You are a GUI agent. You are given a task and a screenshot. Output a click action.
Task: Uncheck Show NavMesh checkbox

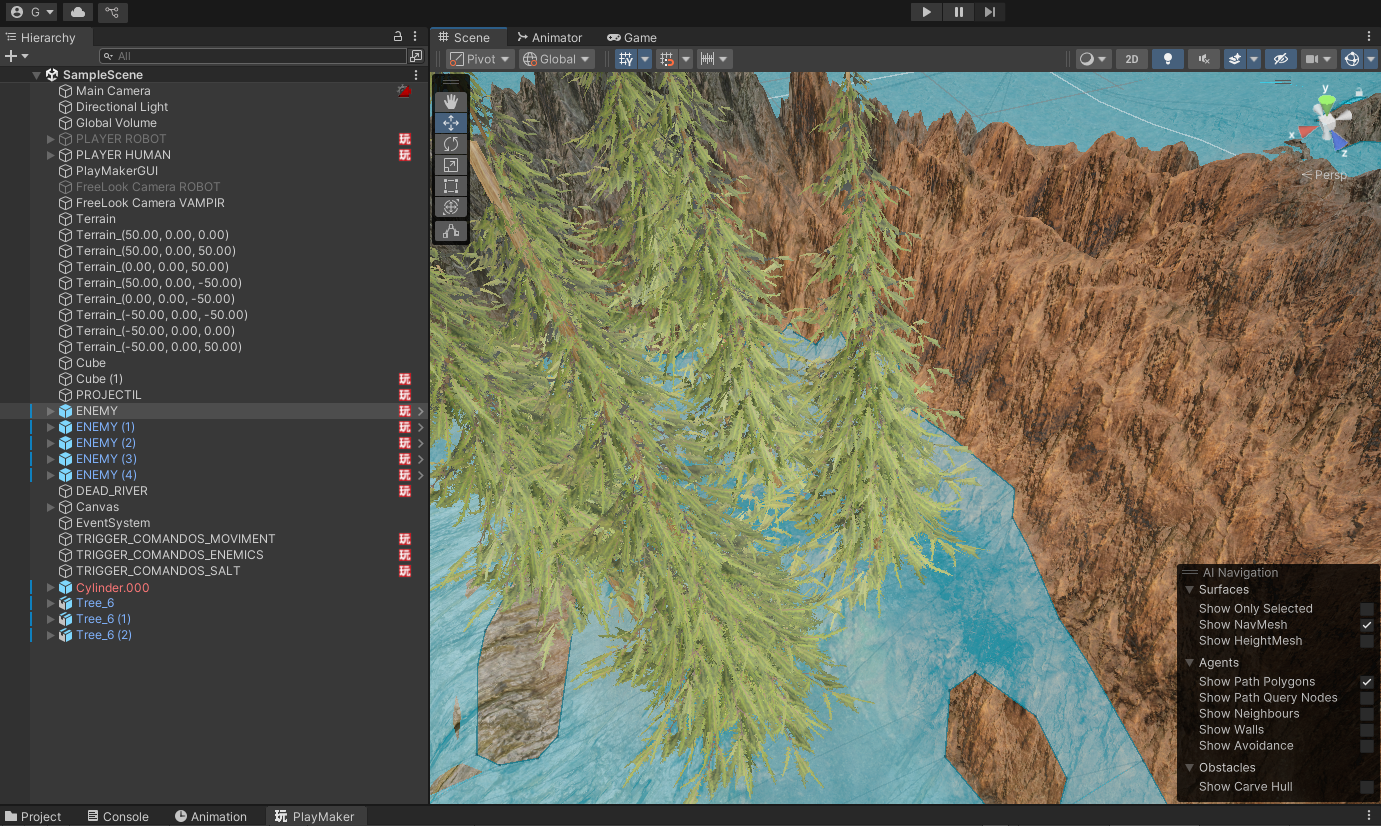point(1366,625)
